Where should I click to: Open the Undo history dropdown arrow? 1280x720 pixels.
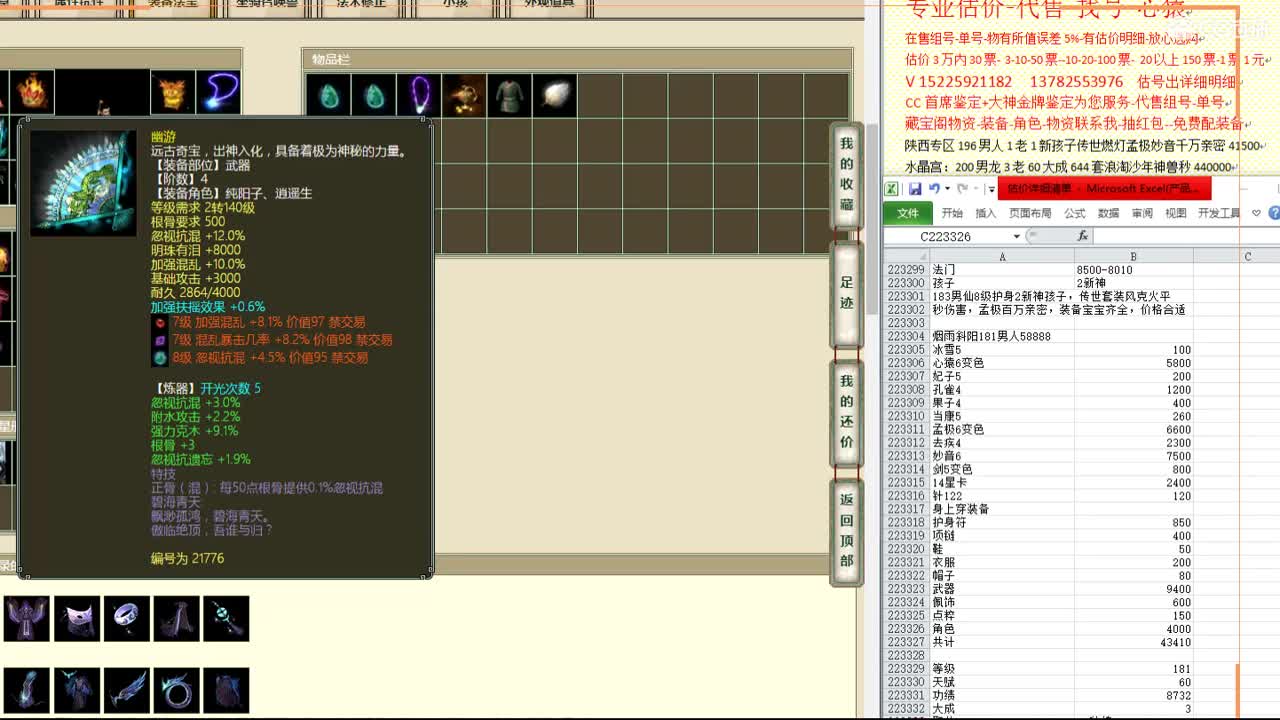point(948,188)
